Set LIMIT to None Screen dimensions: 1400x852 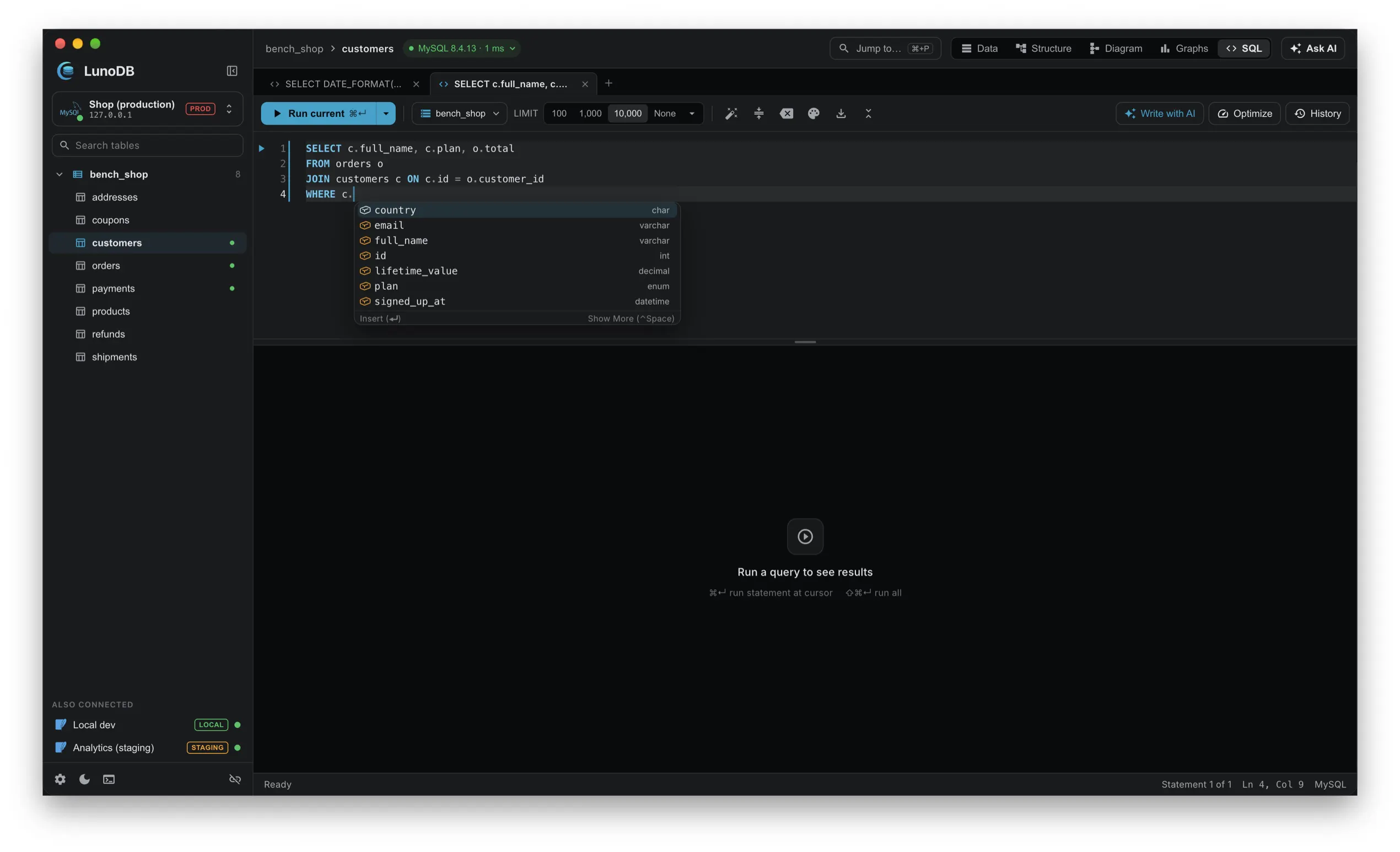[664, 114]
